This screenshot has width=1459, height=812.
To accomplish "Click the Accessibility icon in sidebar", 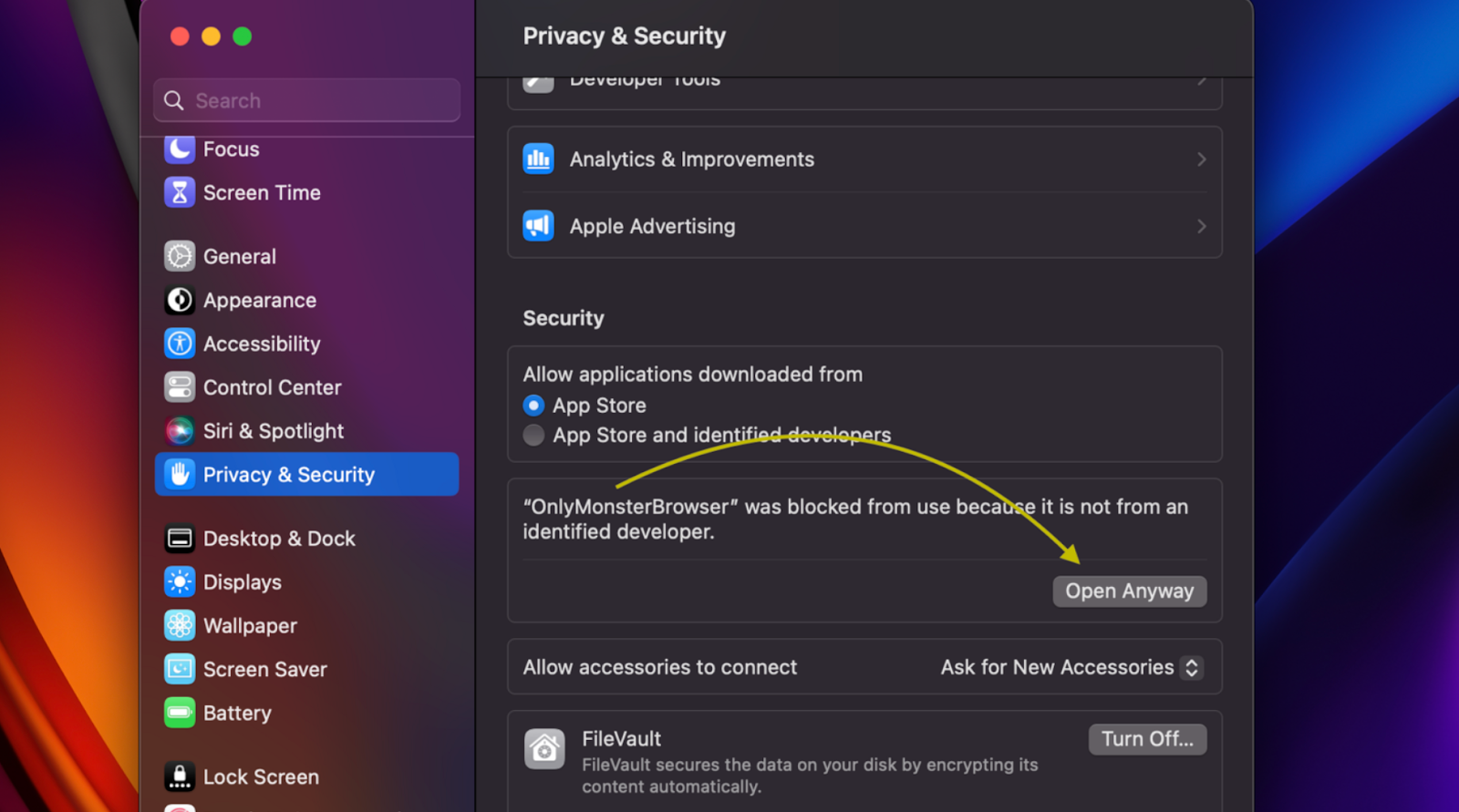I will pyautogui.click(x=180, y=344).
